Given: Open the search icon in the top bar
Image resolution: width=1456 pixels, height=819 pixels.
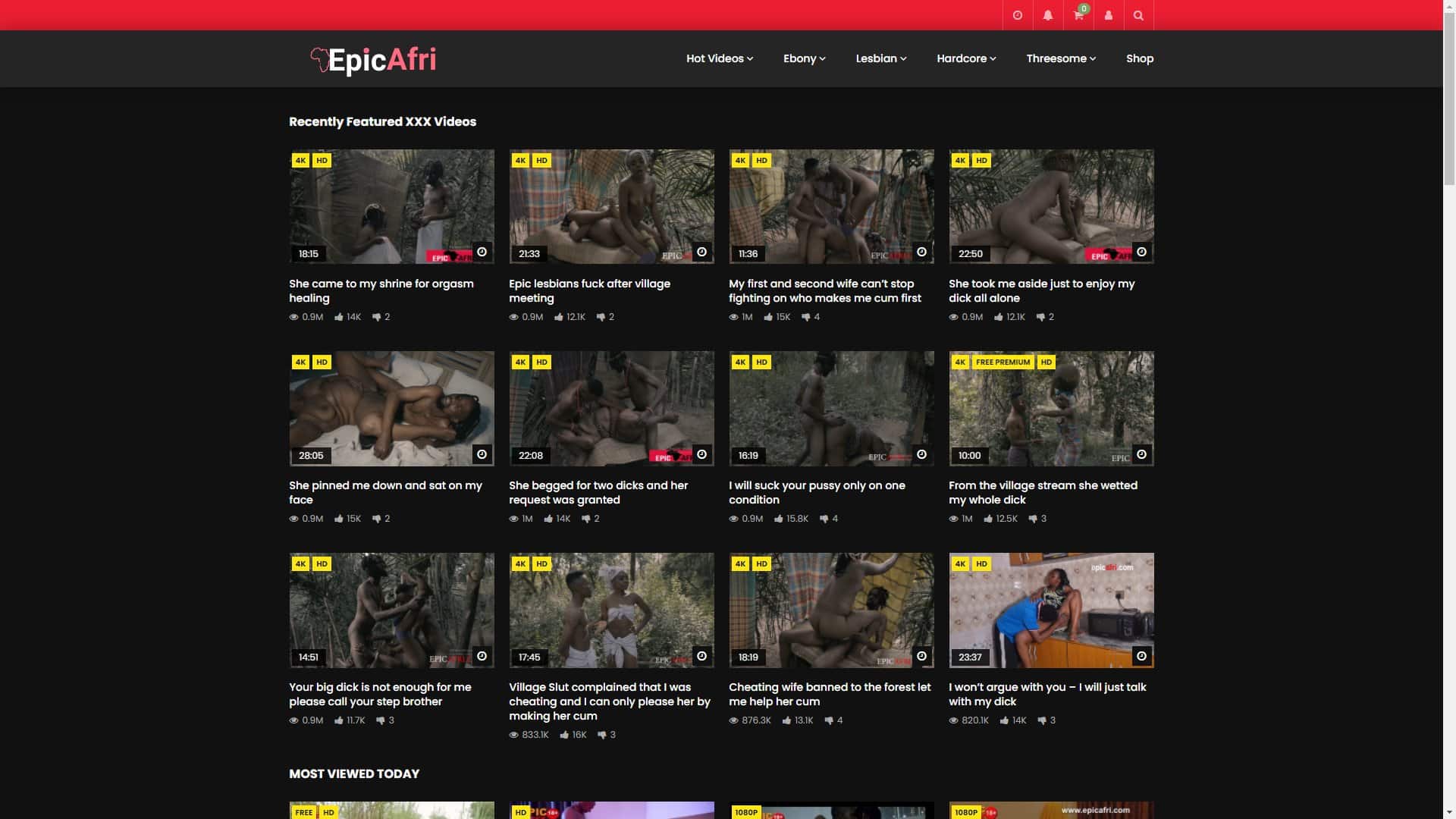Looking at the screenshot, I should (x=1138, y=15).
